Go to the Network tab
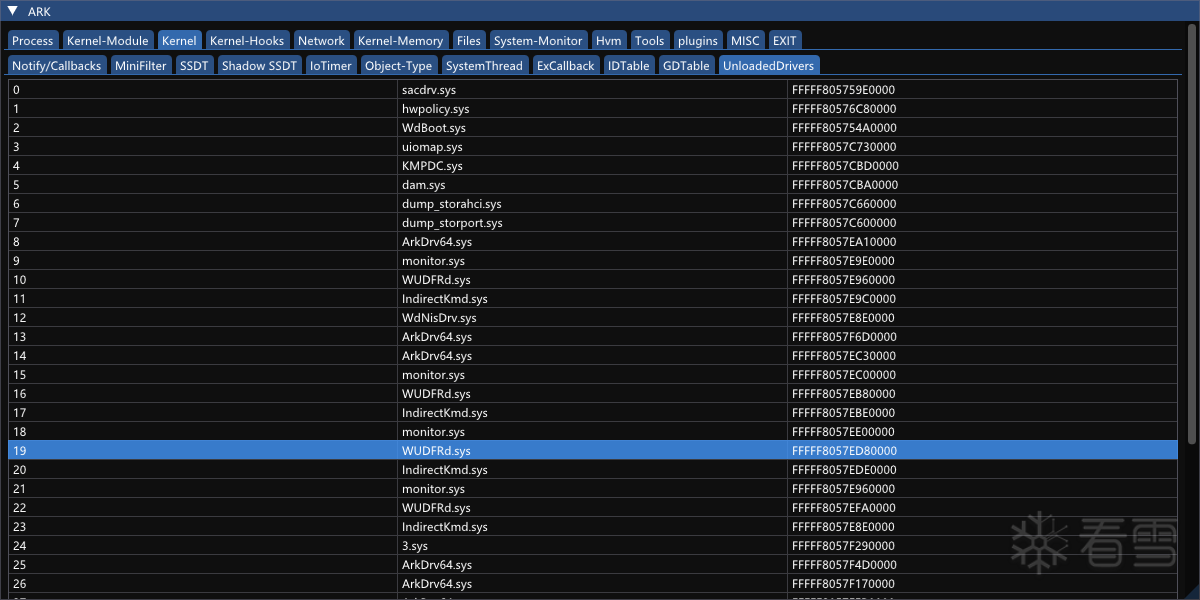Viewport: 1200px width, 600px height. (x=321, y=40)
